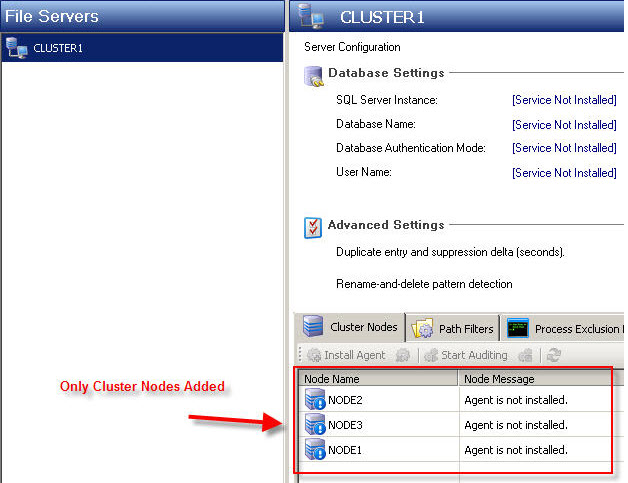Click the 'User Name:' label
This screenshot has height=483, width=628.
[x=364, y=172]
